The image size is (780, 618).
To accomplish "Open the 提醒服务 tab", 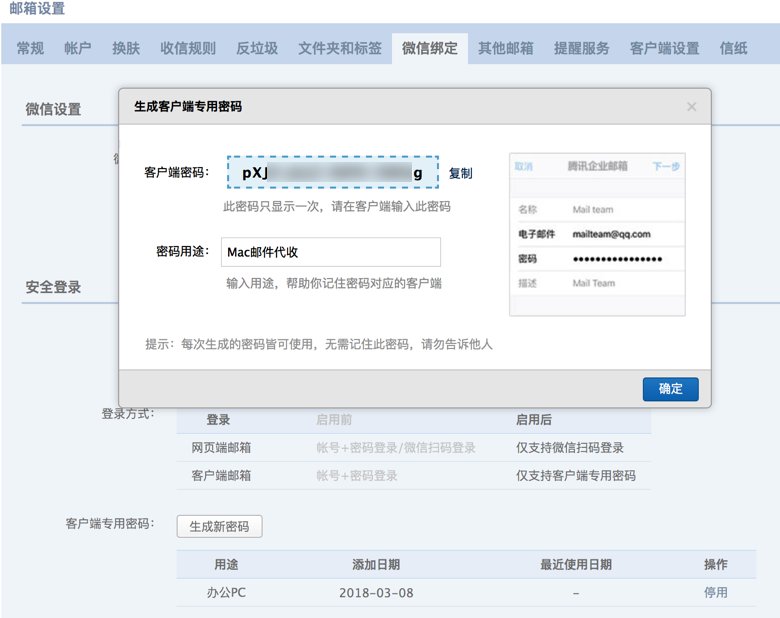I will (x=582, y=48).
